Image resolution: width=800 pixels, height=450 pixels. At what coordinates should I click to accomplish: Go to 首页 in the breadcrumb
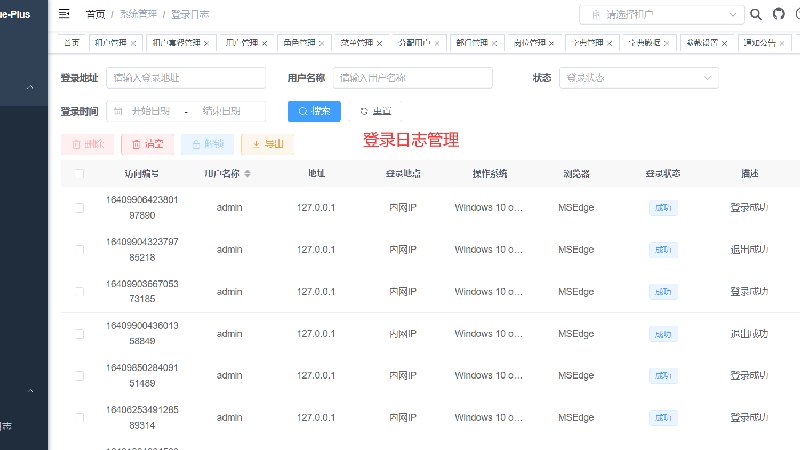95,14
